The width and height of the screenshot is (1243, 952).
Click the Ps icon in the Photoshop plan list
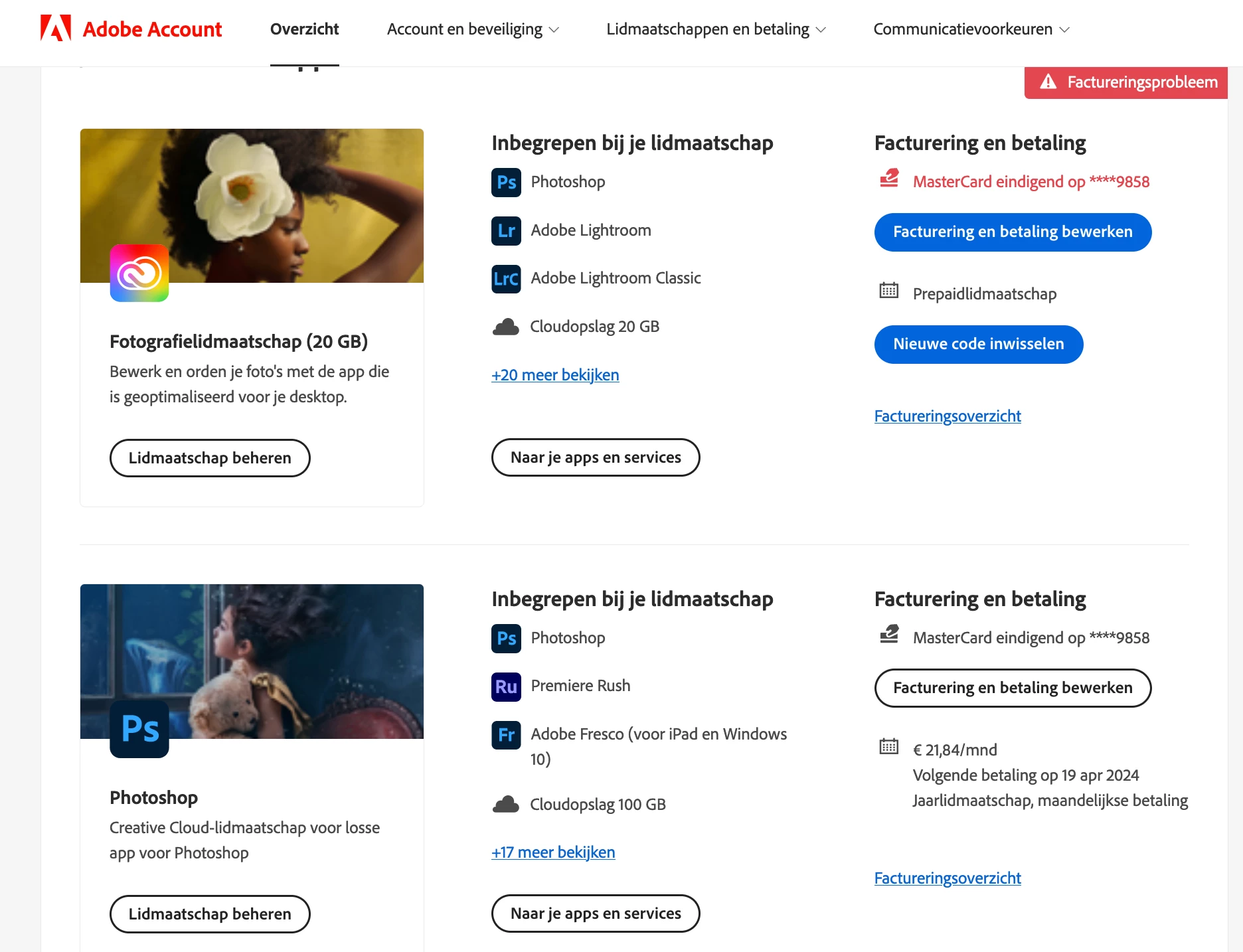point(506,639)
